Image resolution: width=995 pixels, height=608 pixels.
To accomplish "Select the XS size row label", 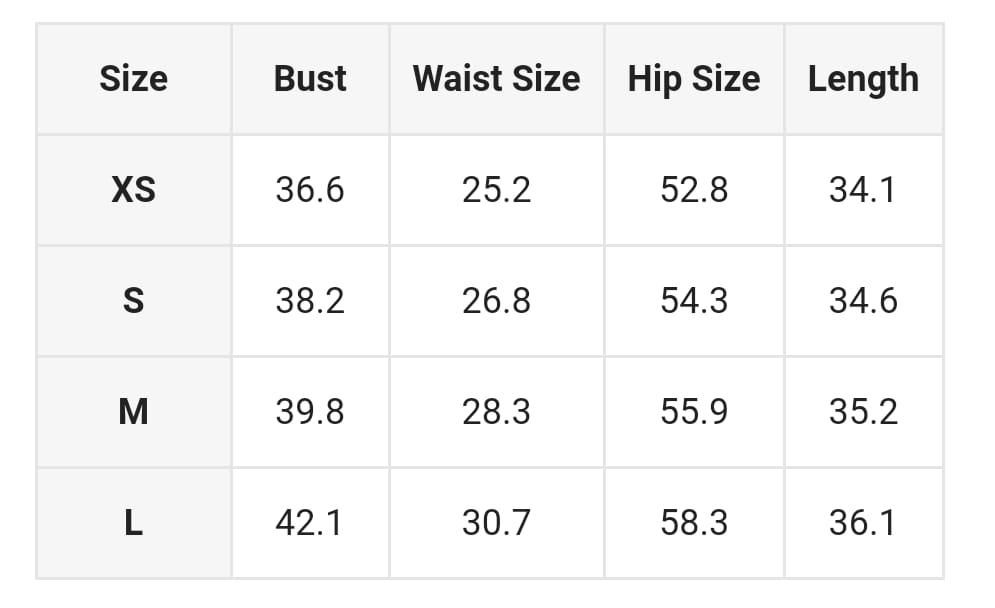I will [x=133, y=189].
